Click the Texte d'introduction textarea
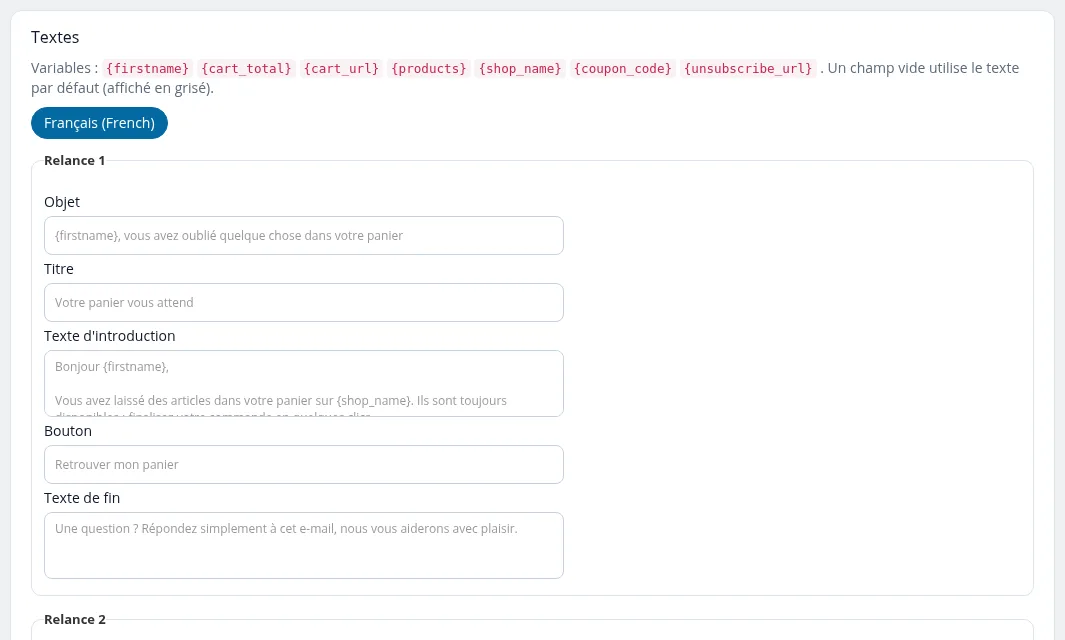Screen dimensions: 1065x640 coord(304,383)
